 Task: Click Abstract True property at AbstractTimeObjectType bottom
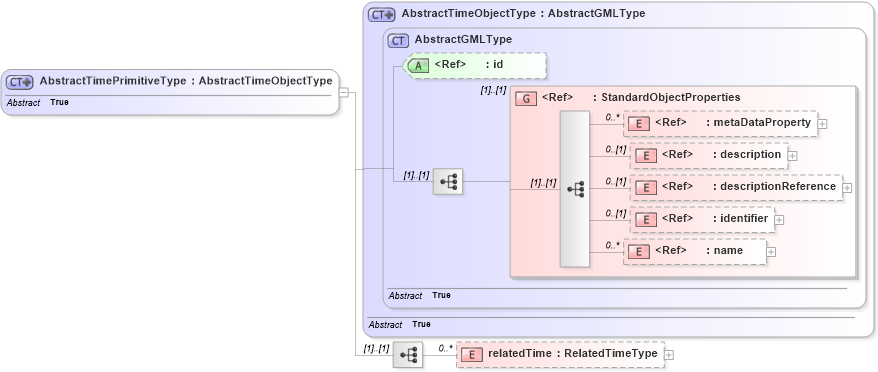click(399, 325)
